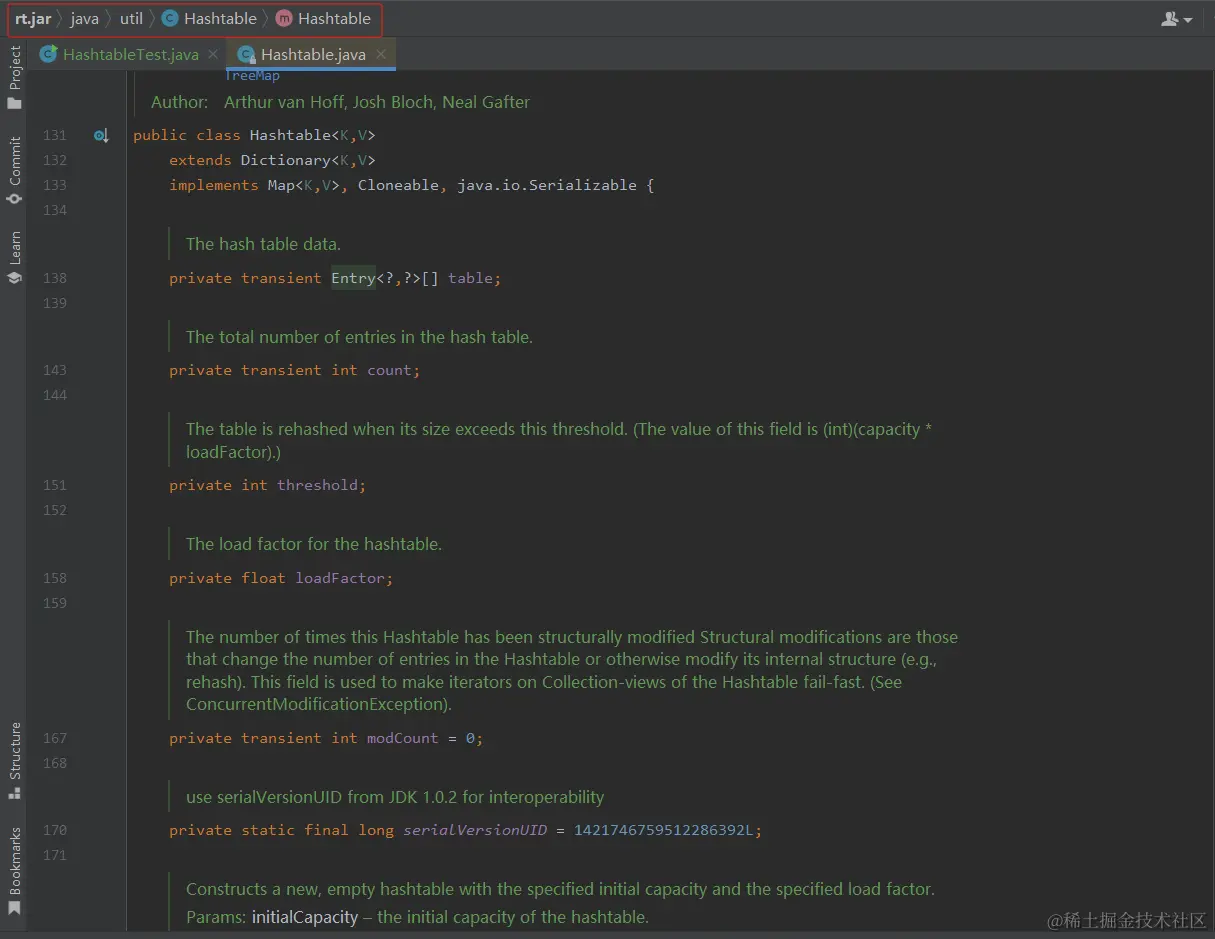Image resolution: width=1215 pixels, height=939 pixels.
Task: Click the TreeMap link in doc comment
Action: [x=252, y=75]
